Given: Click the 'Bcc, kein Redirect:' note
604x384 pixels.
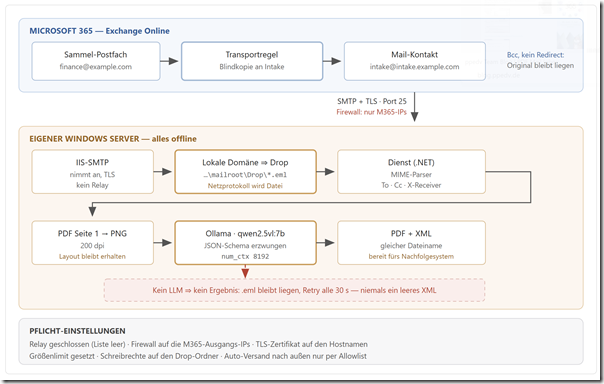Looking at the screenshot, I should [535, 55].
